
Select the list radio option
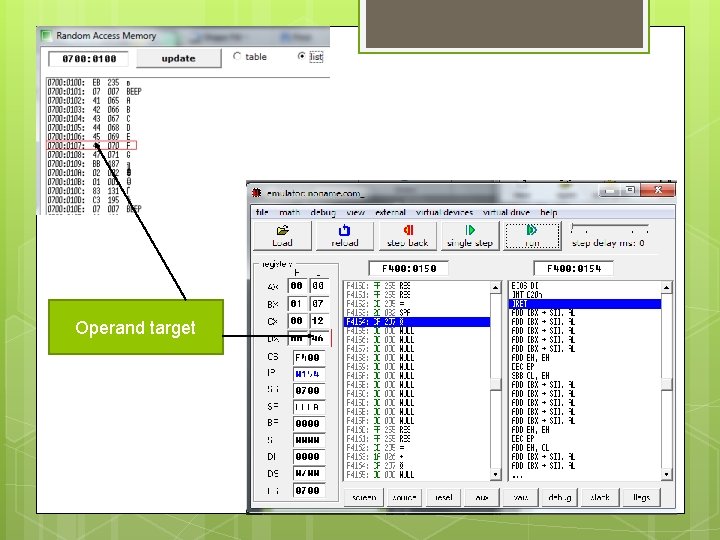click(301, 56)
